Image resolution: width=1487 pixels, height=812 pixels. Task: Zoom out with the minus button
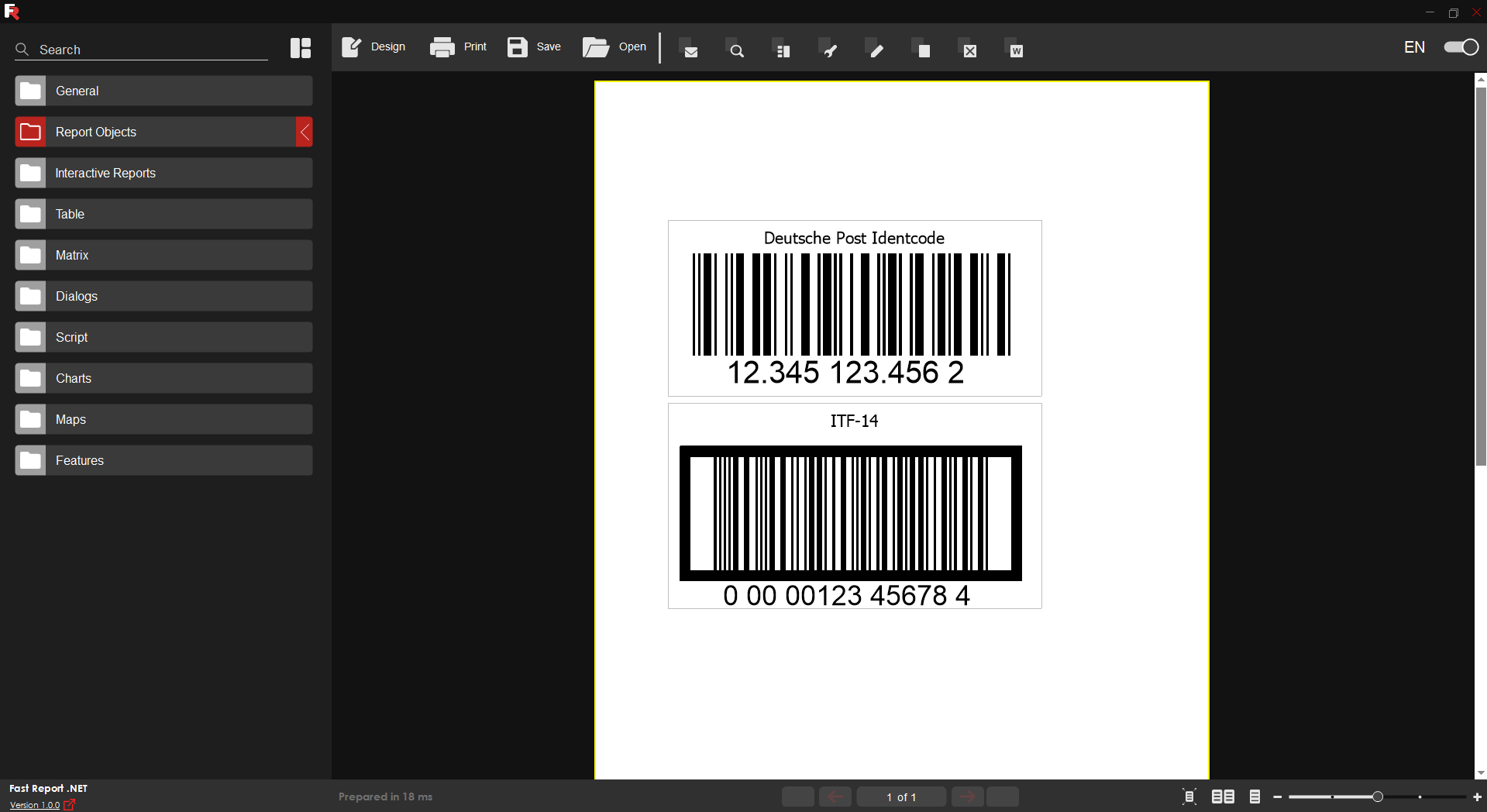coord(1278,797)
